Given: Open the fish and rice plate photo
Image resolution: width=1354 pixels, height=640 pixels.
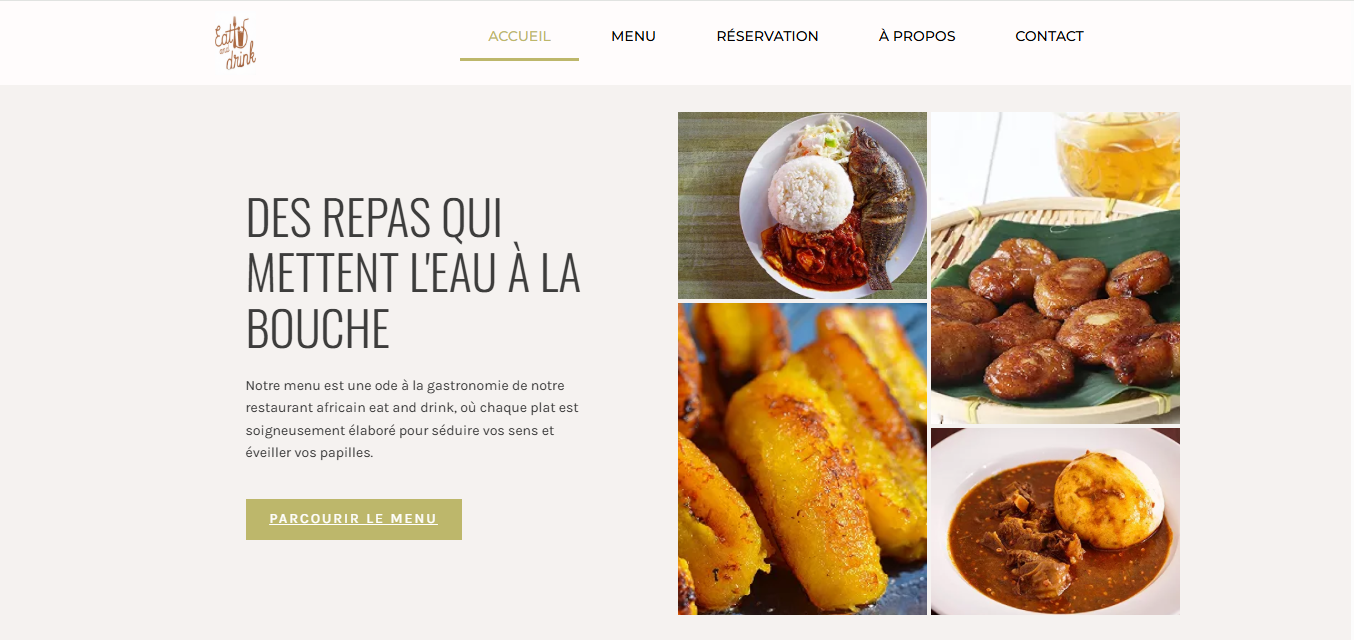Looking at the screenshot, I should coord(802,205).
